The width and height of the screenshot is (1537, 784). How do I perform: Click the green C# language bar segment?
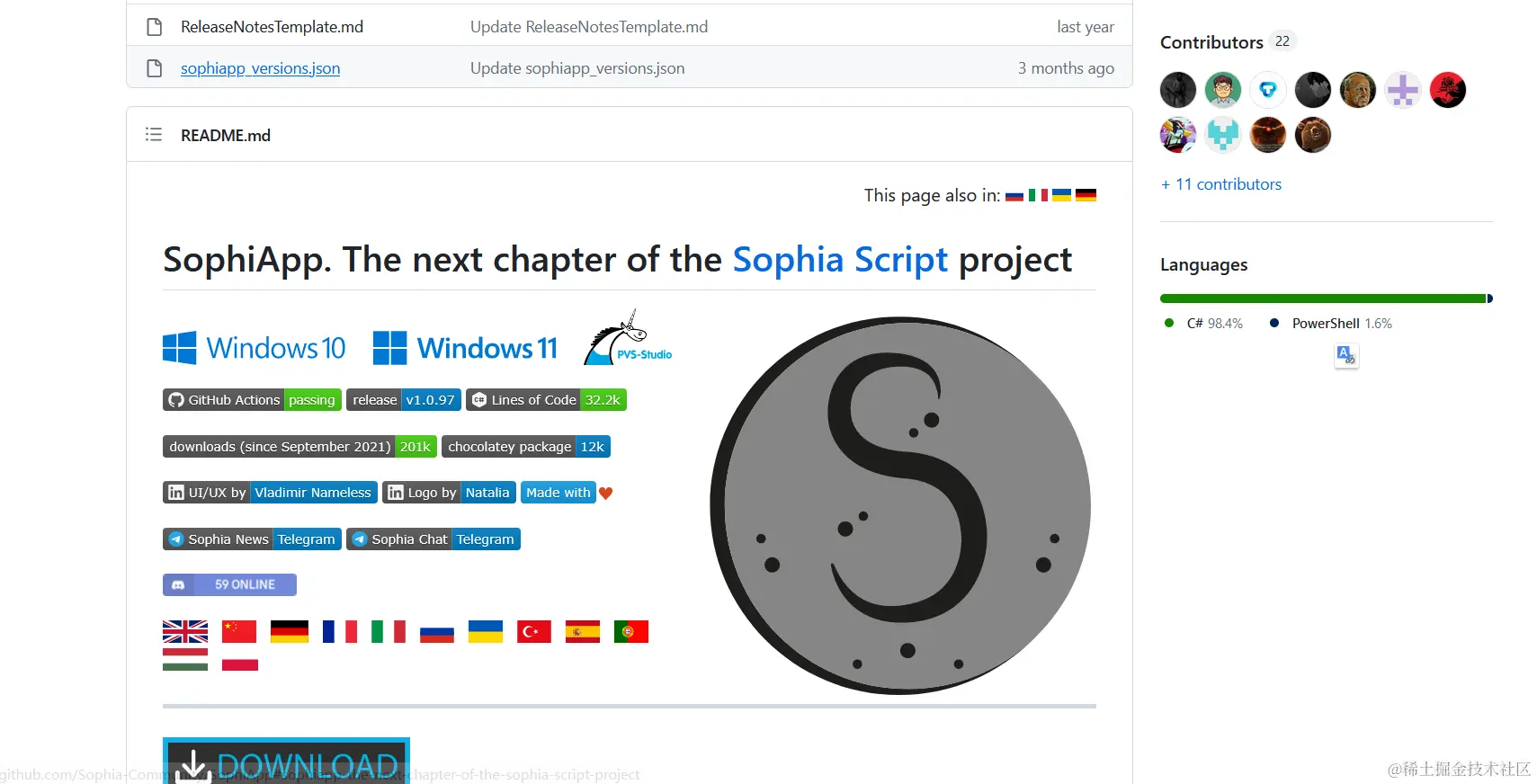click(x=1323, y=298)
